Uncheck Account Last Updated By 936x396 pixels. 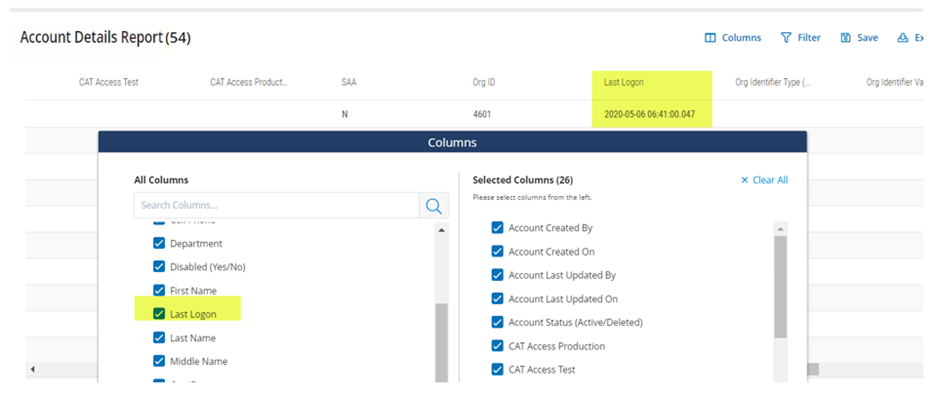(497, 275)
